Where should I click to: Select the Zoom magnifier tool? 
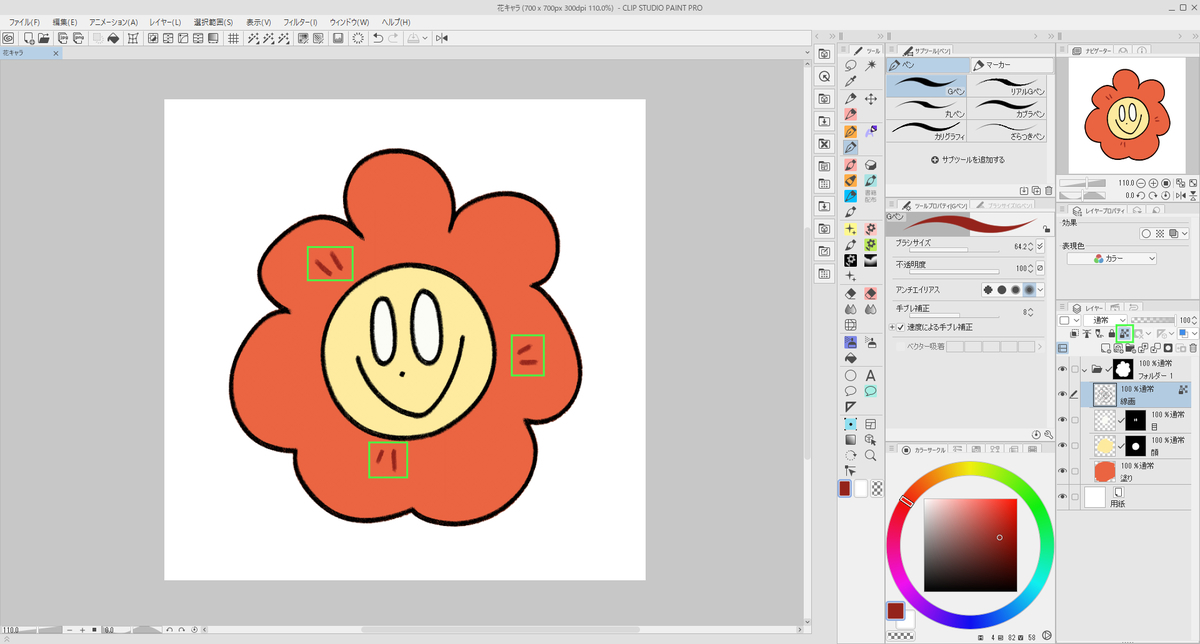tap(871, 455)
